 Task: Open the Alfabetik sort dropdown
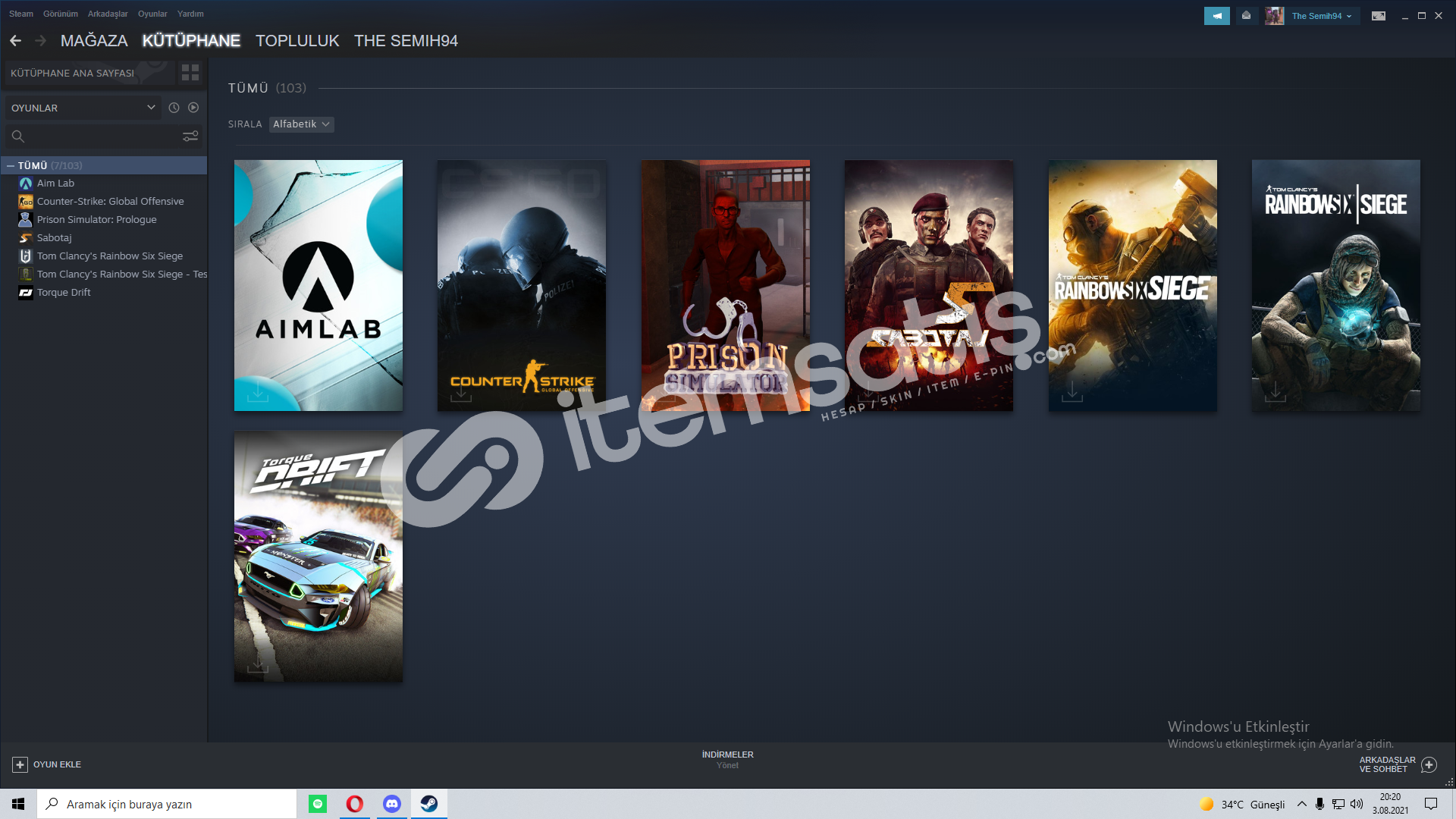(301, 124)
